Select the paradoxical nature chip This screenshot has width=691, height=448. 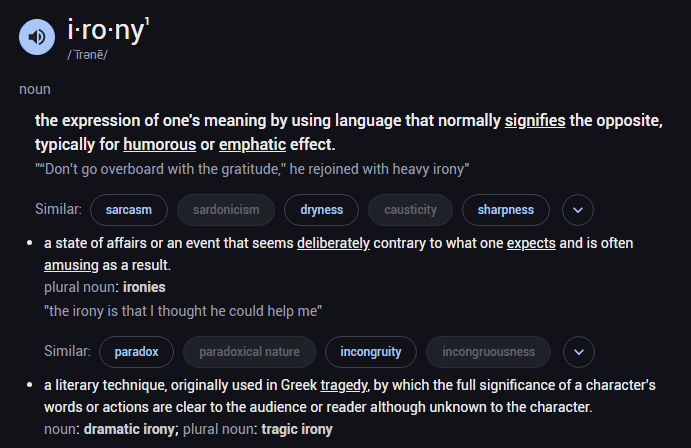249,352
